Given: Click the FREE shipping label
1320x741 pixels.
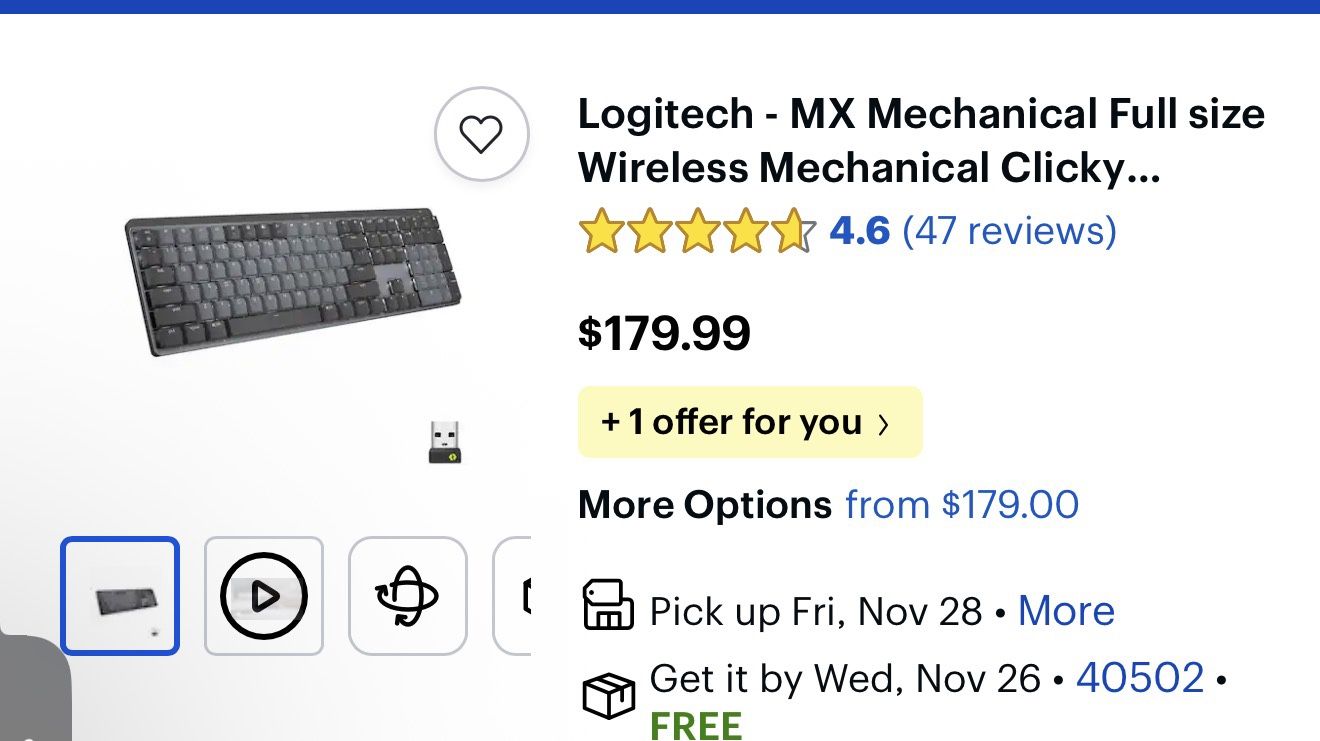Looking at the screenshot, I should tap(696, 724).
